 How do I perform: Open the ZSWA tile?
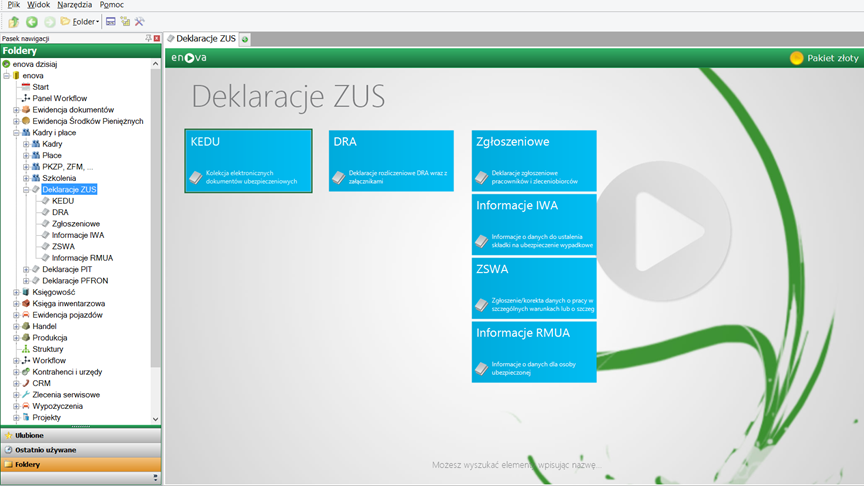point(534,288)
